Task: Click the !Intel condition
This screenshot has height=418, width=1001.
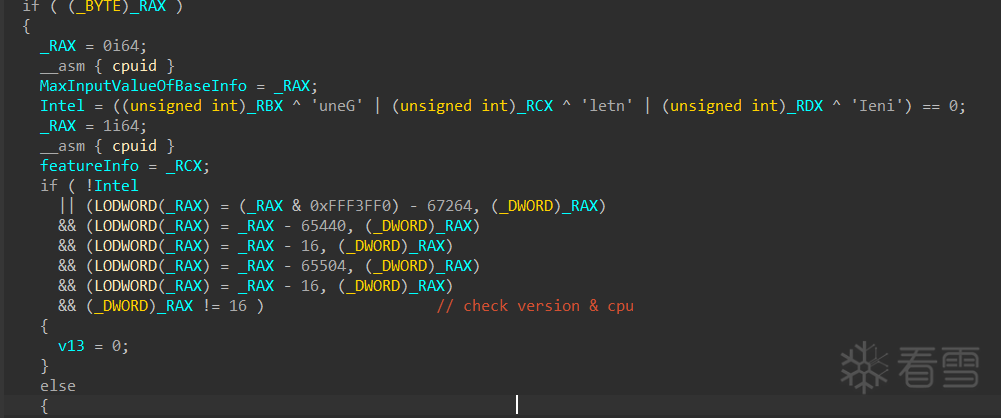Action: 114,186
